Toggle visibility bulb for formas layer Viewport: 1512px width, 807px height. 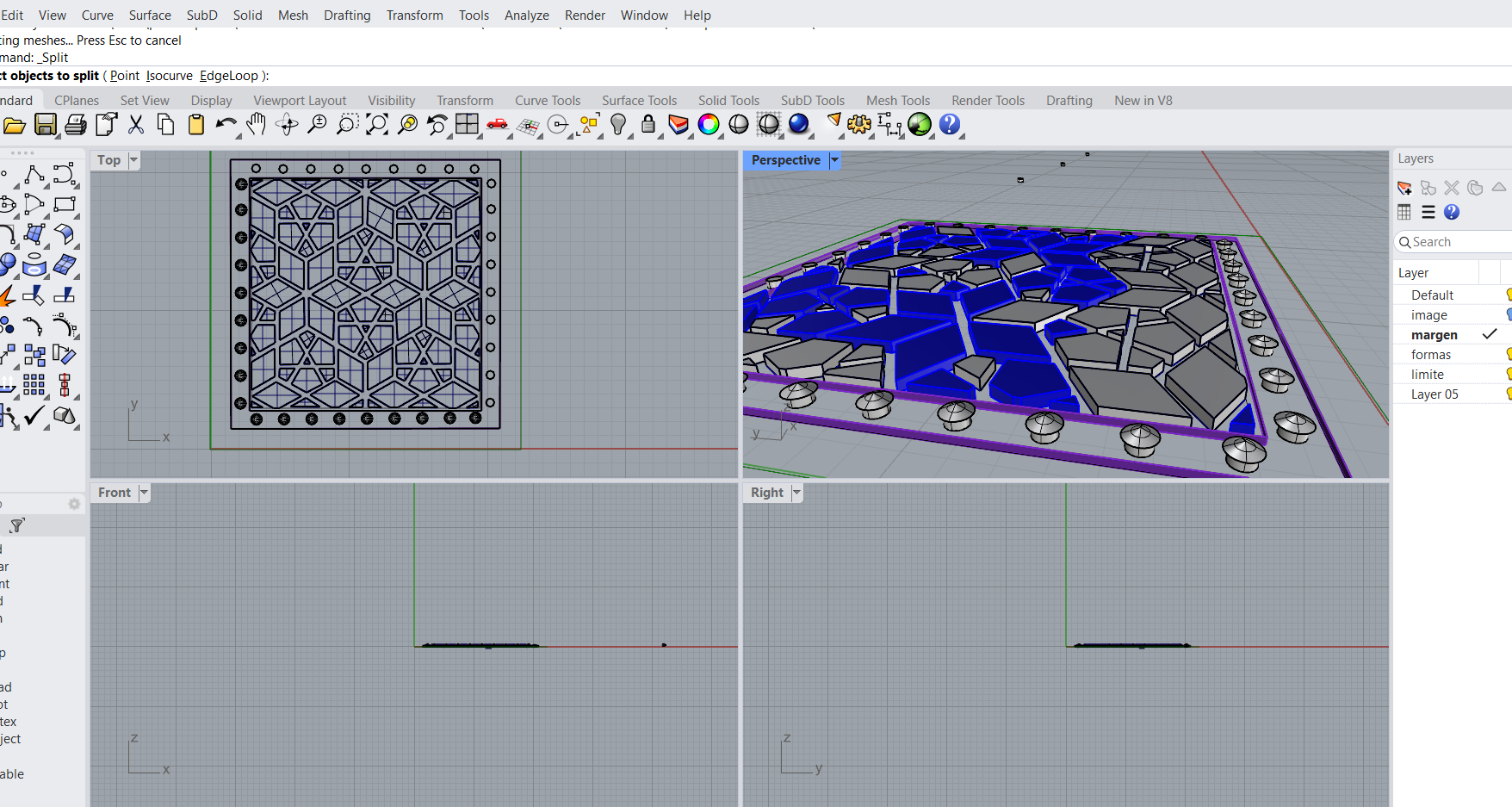(1509, 355)
